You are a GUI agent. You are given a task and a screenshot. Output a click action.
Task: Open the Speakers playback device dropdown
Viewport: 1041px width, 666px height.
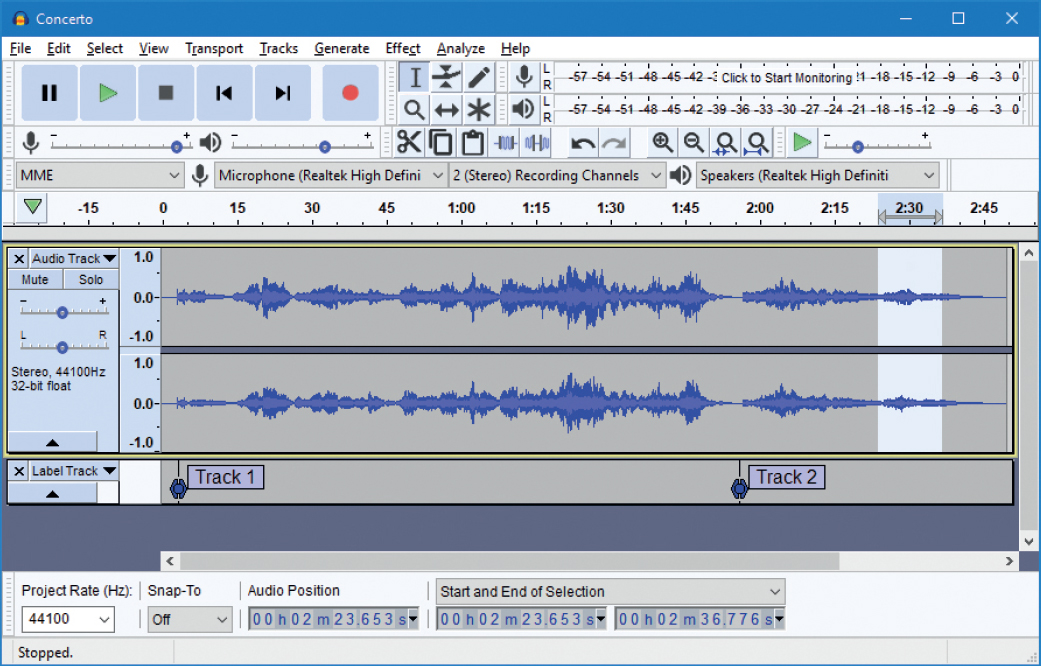[817, 175]
